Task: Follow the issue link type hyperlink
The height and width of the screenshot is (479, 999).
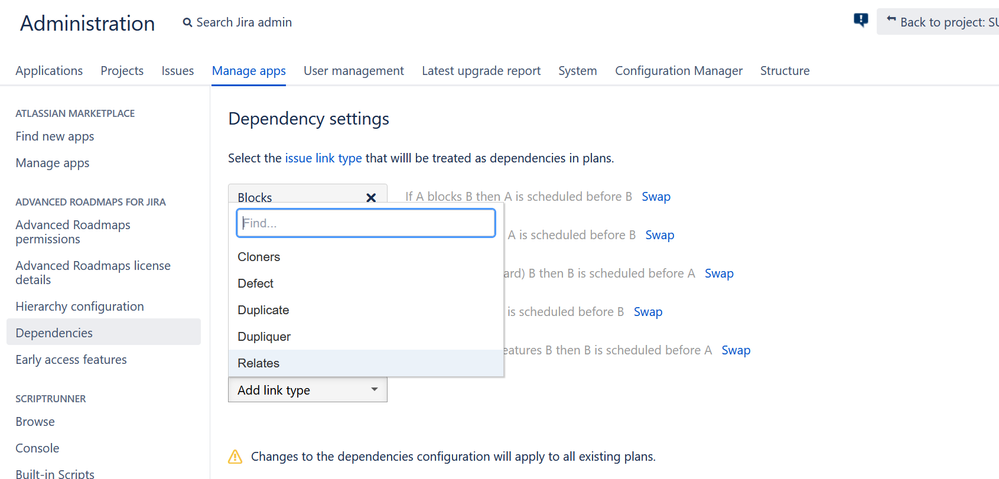Action: pos(323,159)
